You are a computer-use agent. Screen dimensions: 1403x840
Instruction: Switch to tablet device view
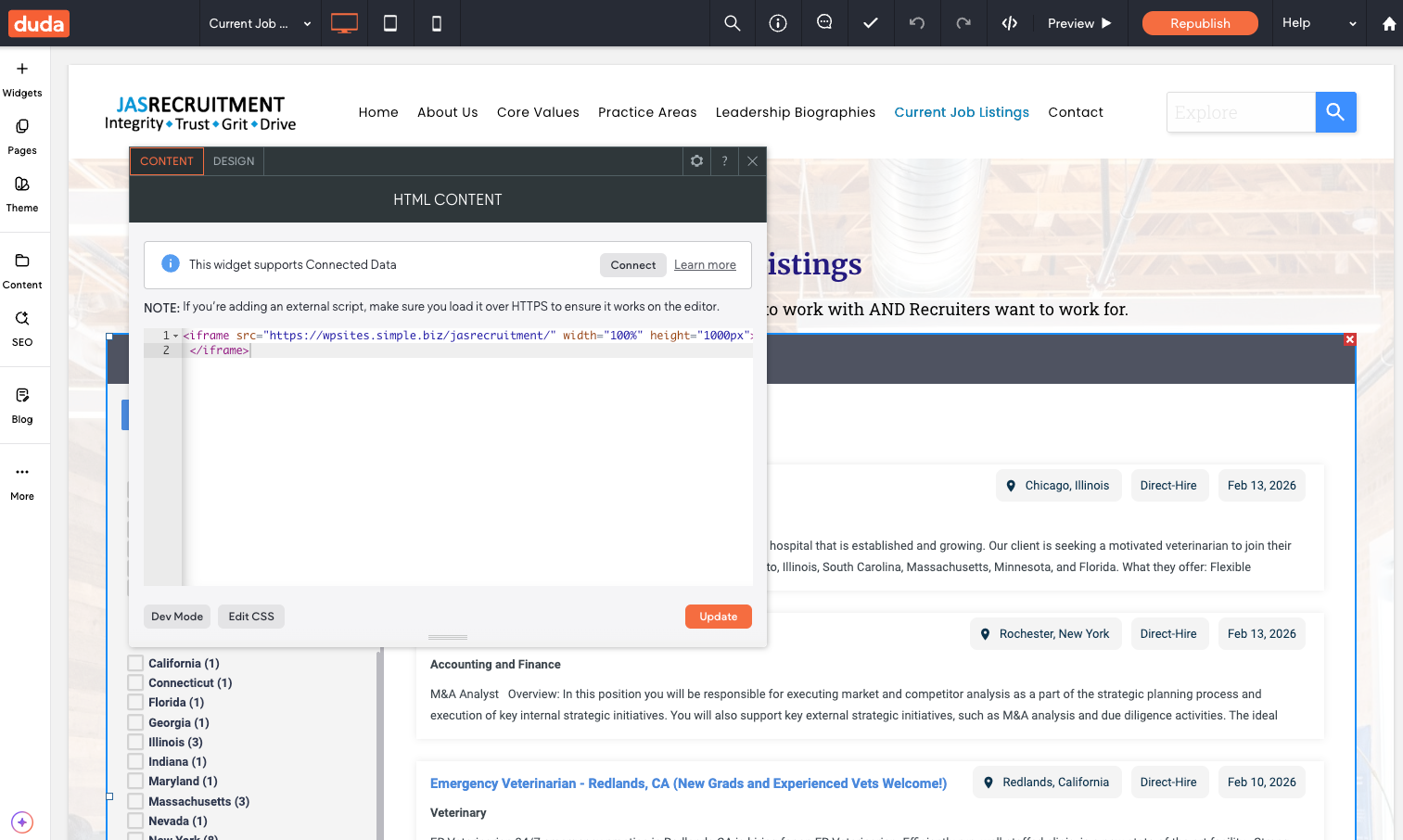point(390,23)
